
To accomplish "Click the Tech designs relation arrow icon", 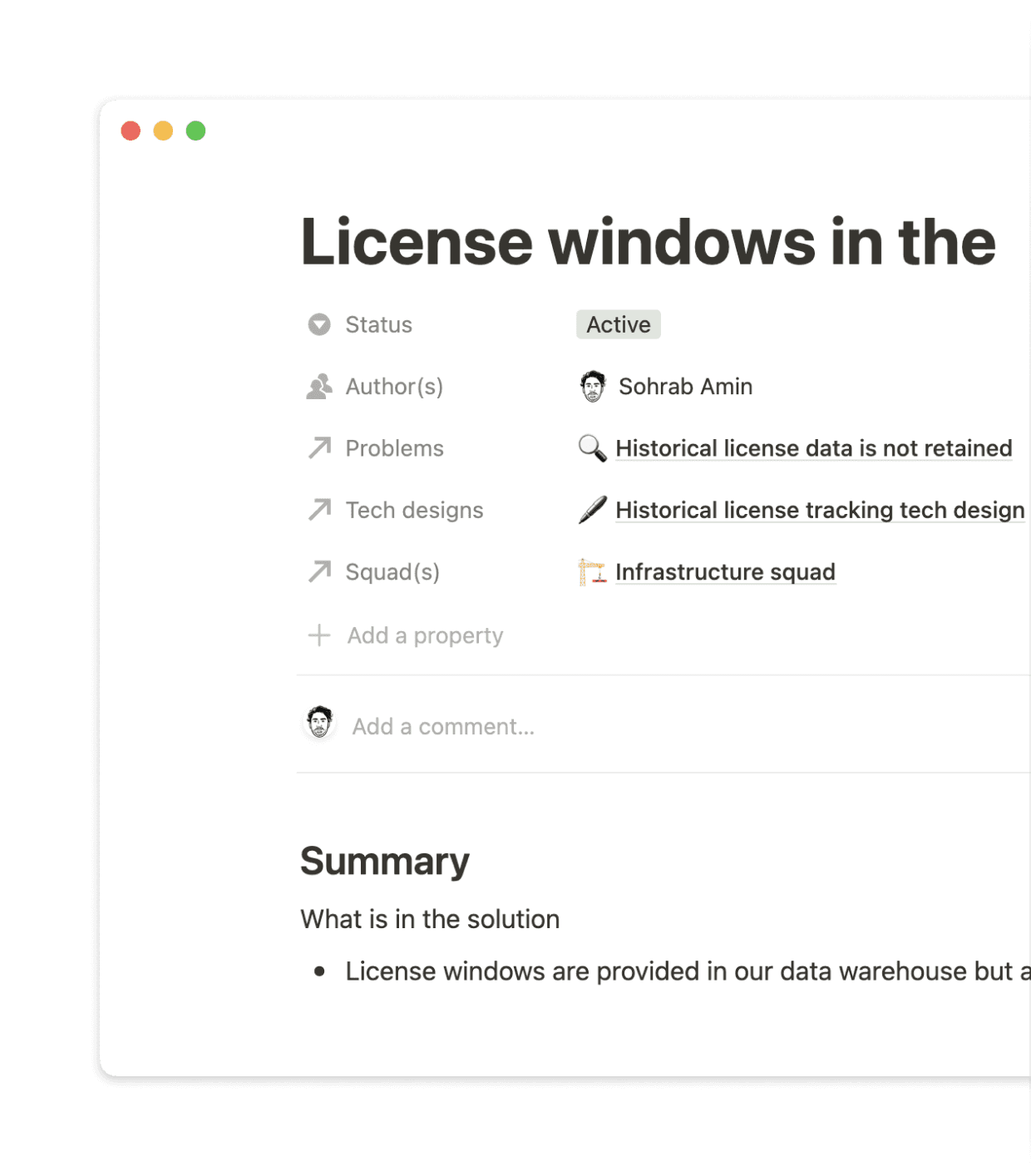I will 319,510.
